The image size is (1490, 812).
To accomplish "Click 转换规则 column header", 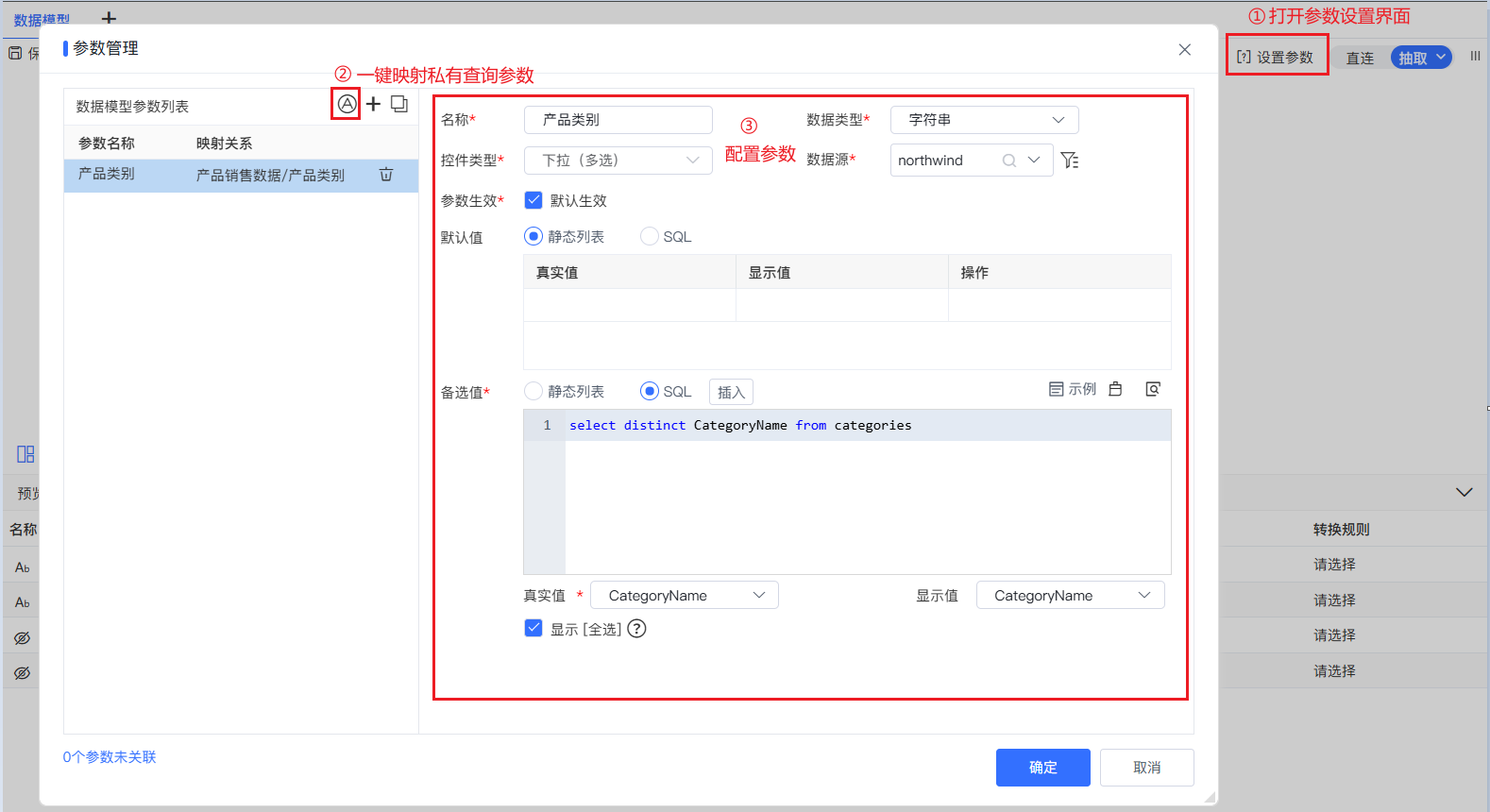I will click(x=1341, y=530).
